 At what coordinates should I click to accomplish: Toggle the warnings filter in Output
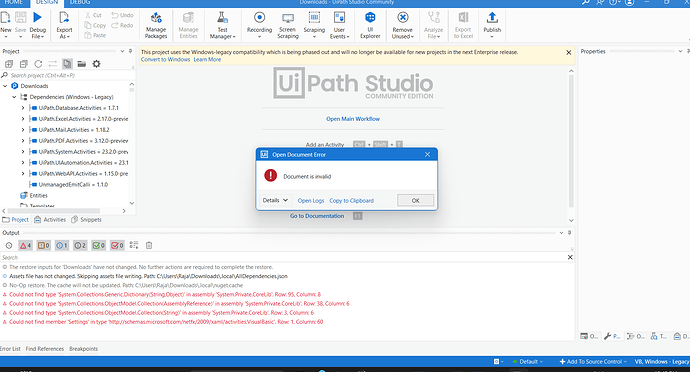point(44,245)
